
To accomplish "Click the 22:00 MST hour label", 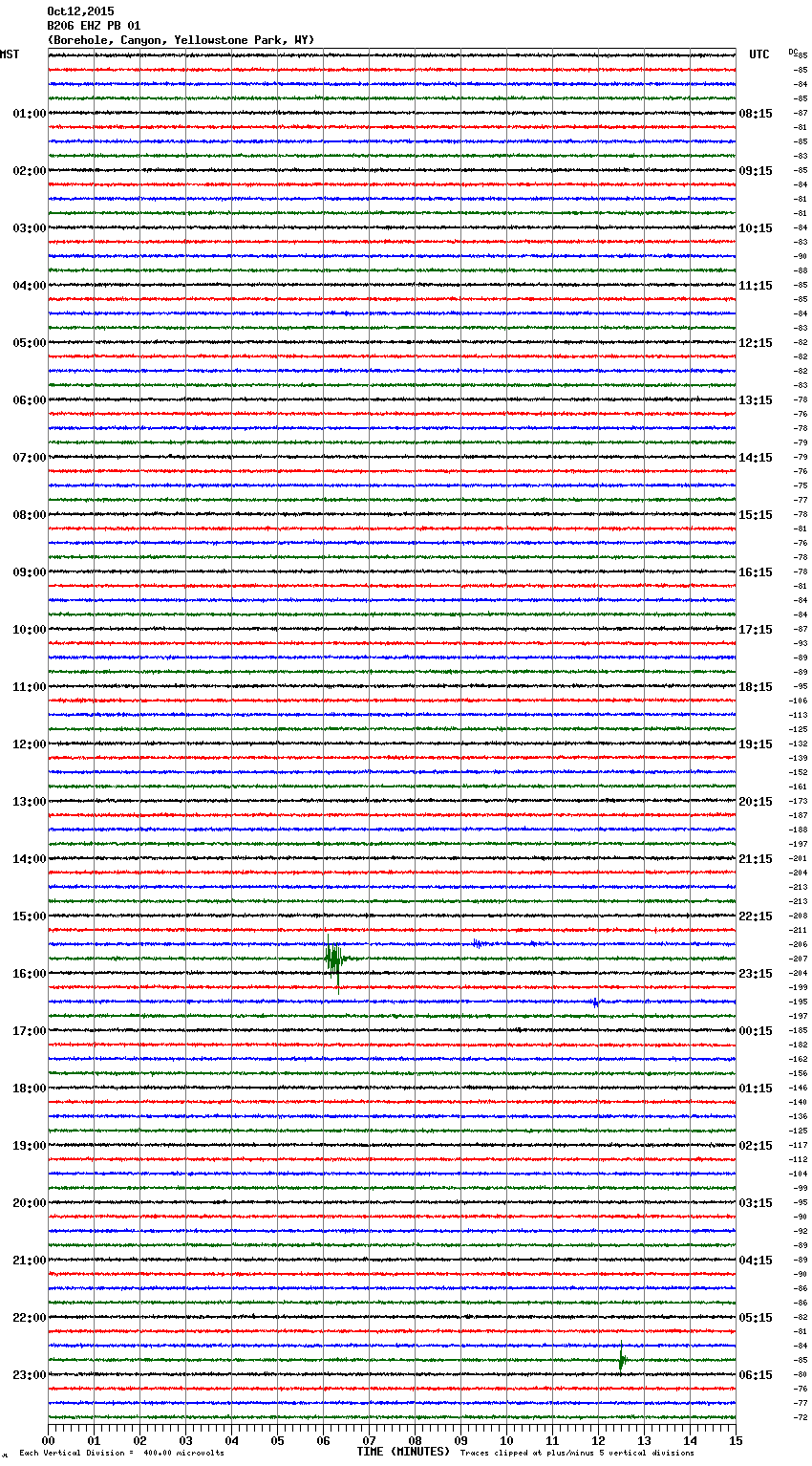I will (30, 1318).
